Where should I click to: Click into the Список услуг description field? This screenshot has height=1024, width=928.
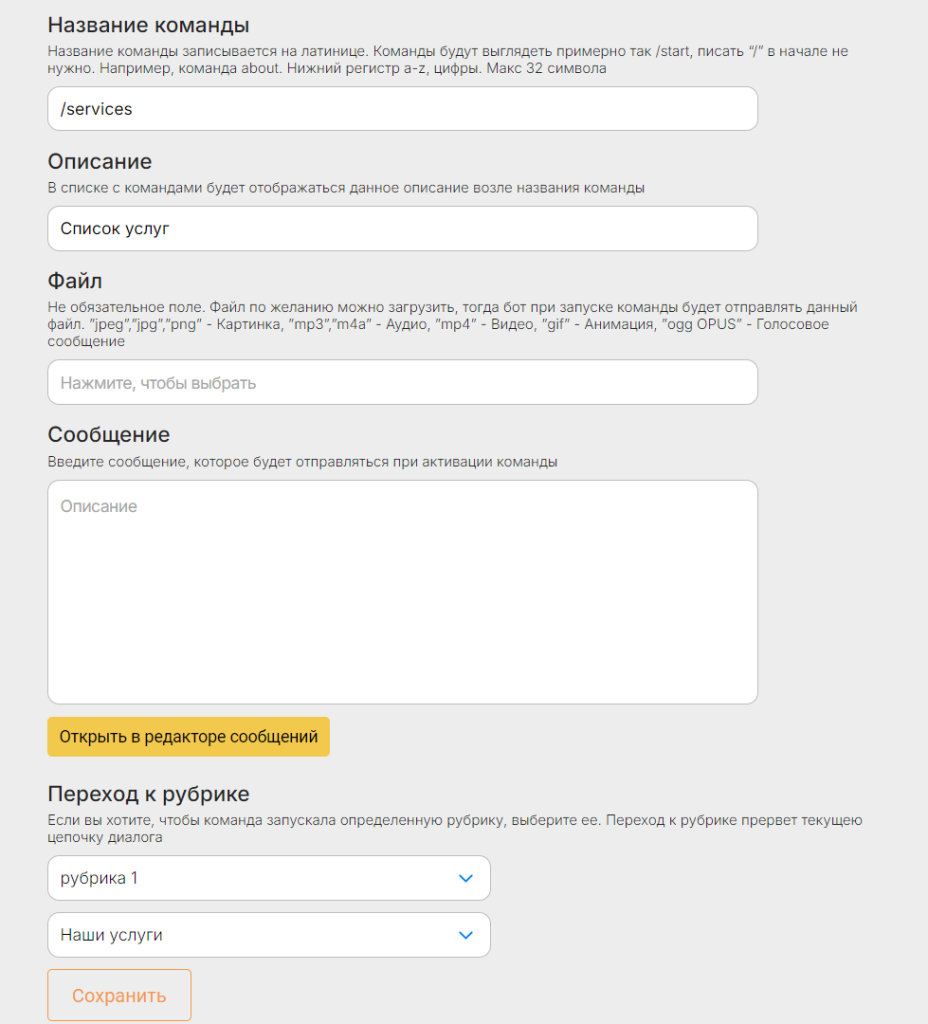pos(402,229)
